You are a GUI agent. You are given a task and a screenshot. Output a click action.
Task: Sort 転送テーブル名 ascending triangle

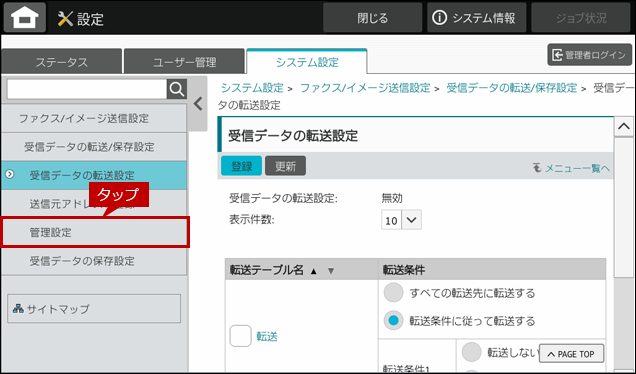[314, 271]
